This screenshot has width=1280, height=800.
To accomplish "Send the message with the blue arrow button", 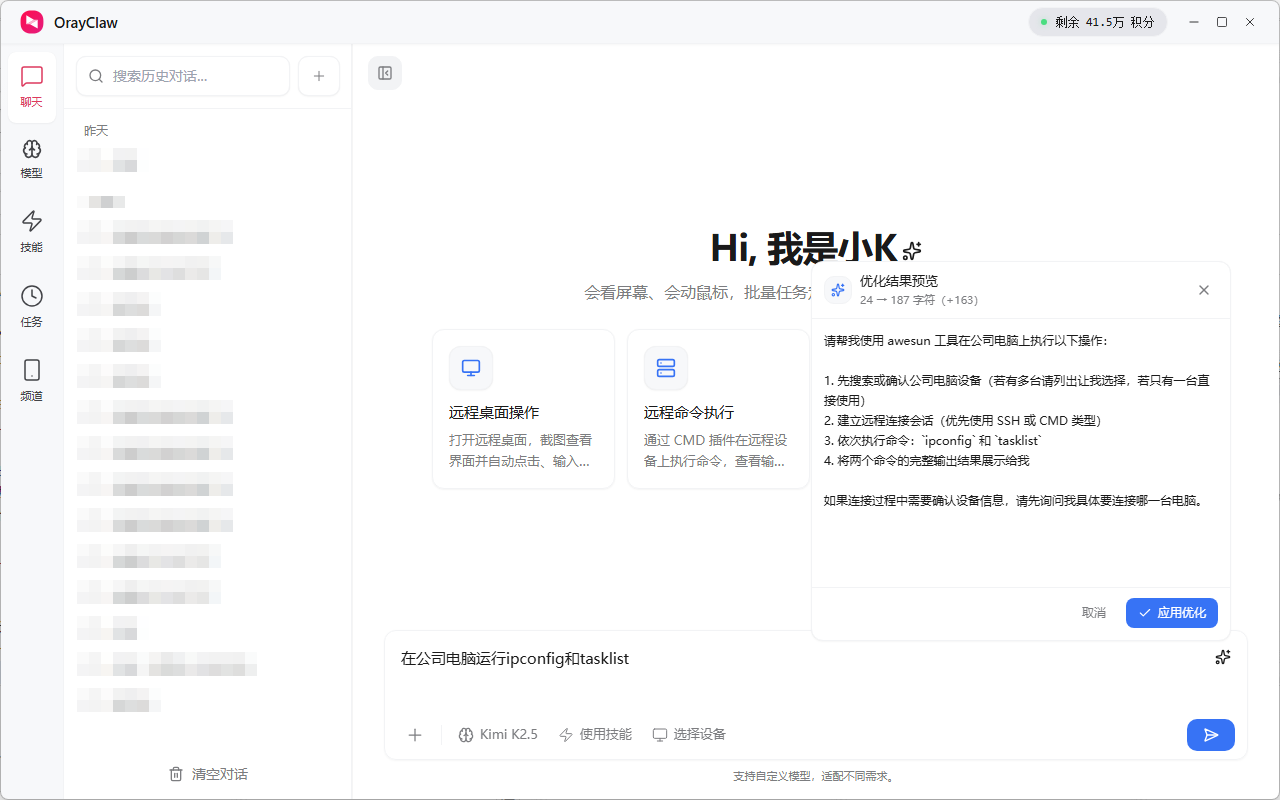I will coord(1211,735).
